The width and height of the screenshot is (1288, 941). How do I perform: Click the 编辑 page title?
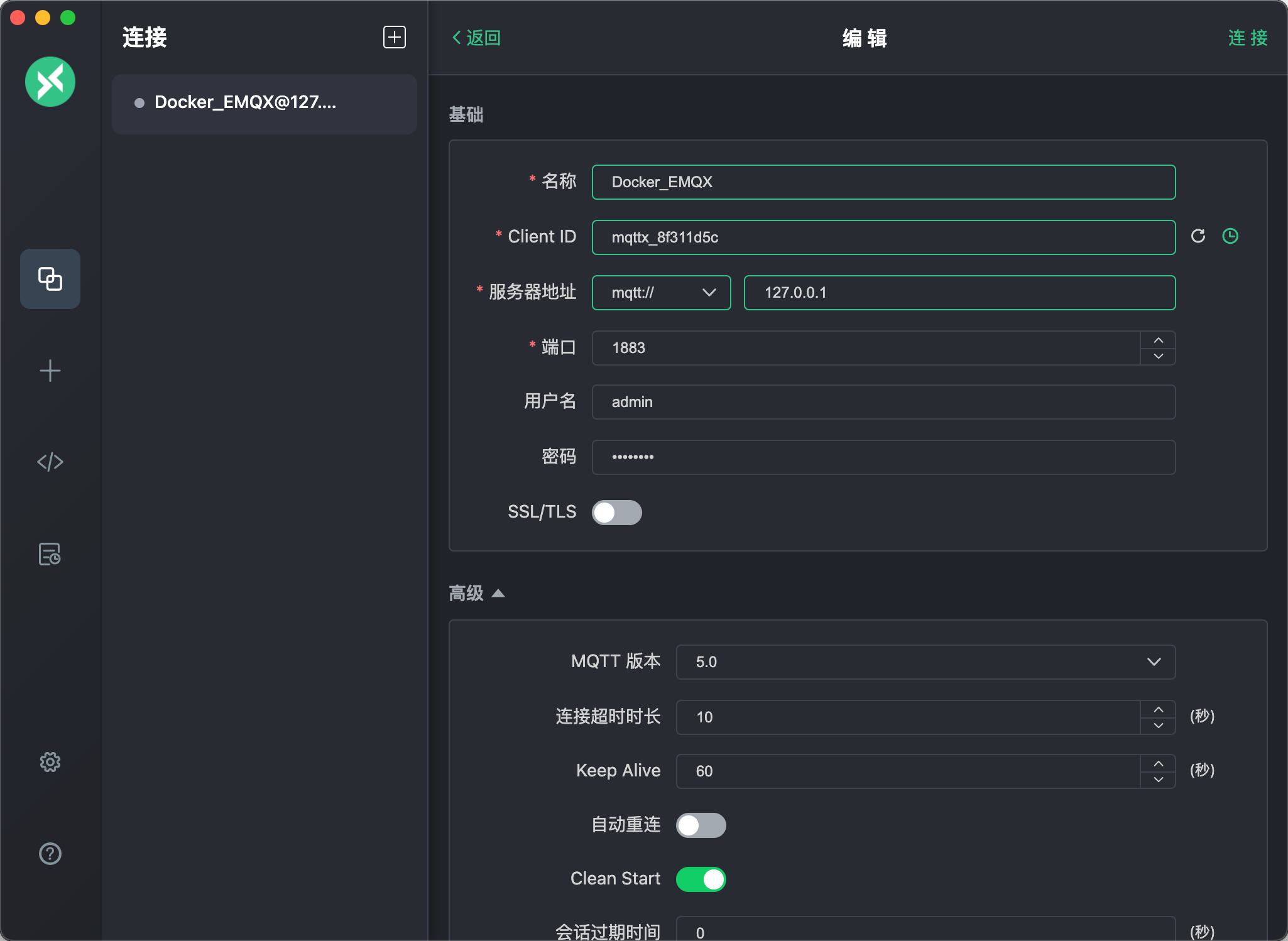click(865, 38)
